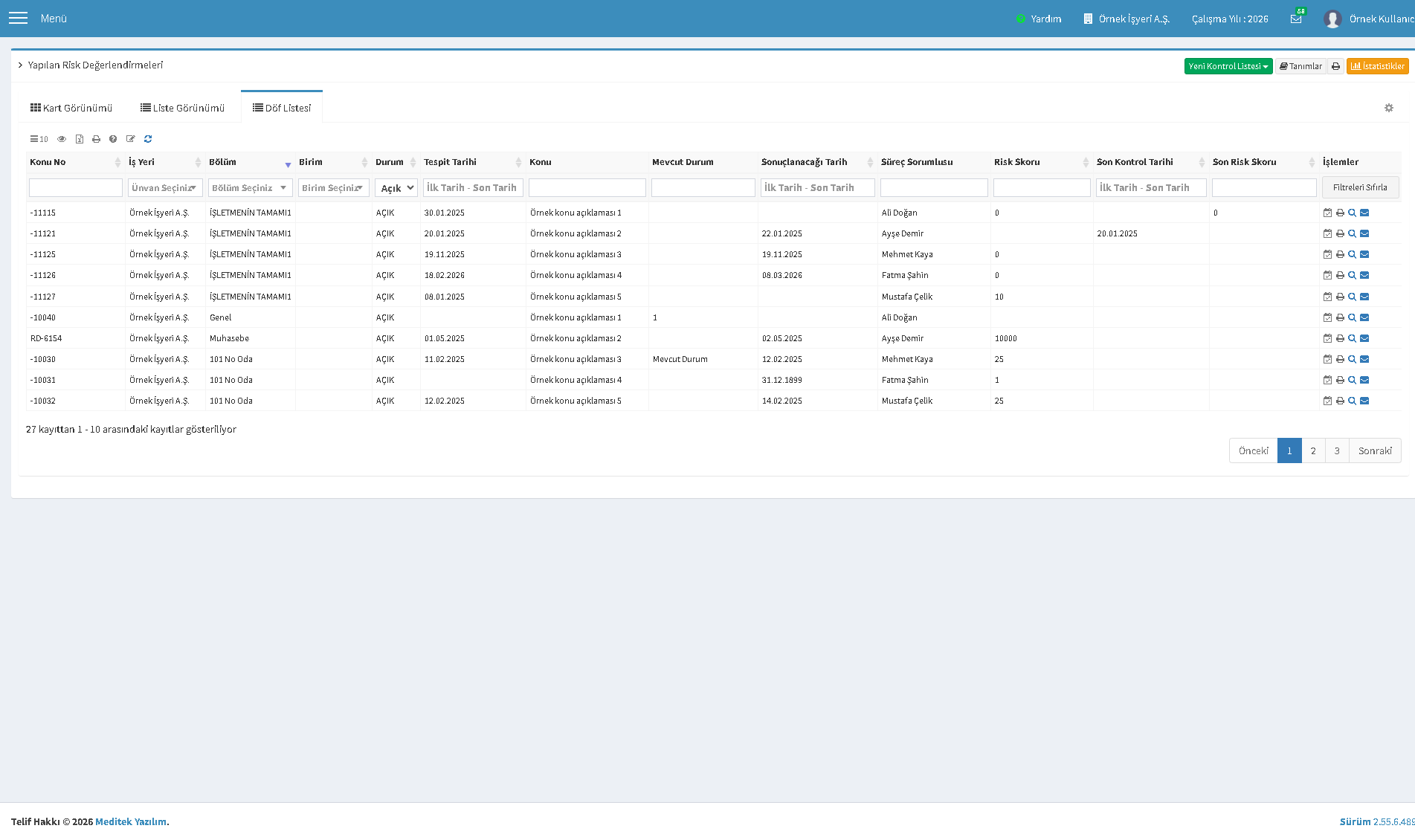This screenshot has height=840, width=1415.
Task: Click the edit pencil icon in table toolbar
Action: (x=131, y=139)
